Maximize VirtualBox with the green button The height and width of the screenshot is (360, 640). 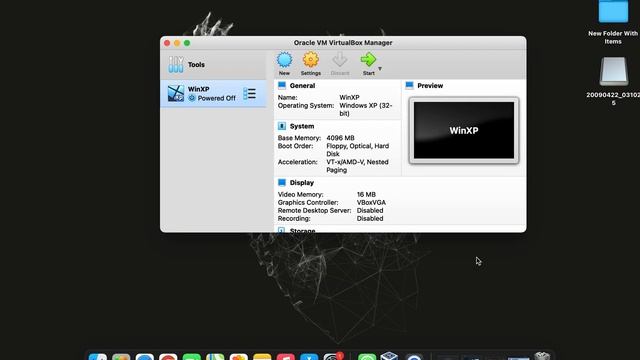click(187, 43)
